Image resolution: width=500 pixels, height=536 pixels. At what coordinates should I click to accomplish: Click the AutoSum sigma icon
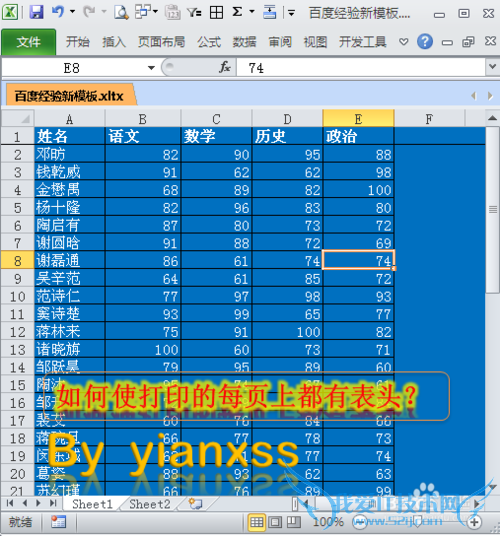(x=237, y=12)
